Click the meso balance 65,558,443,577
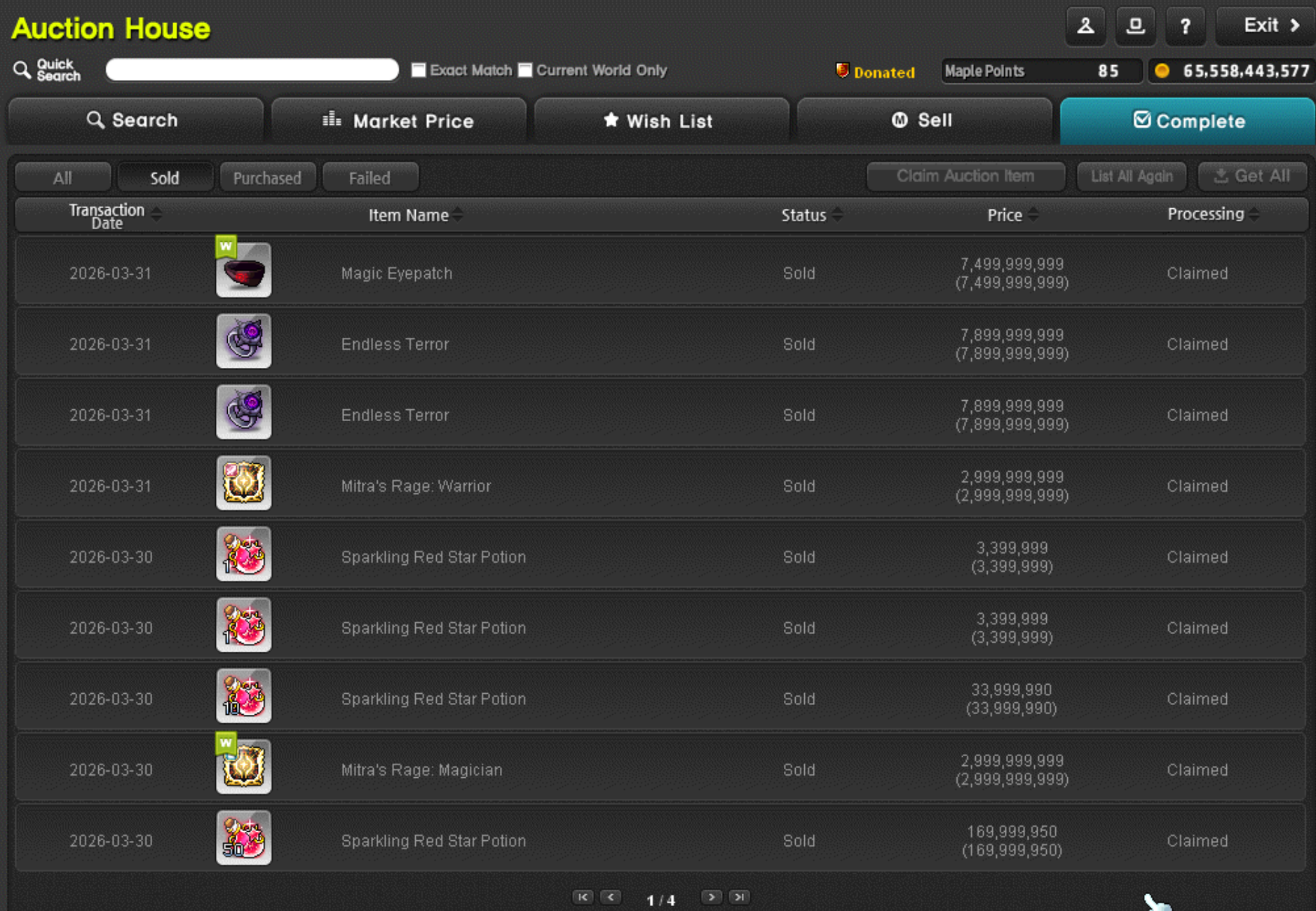This screenshot has height=911, width=1316. pos(1247,71)
